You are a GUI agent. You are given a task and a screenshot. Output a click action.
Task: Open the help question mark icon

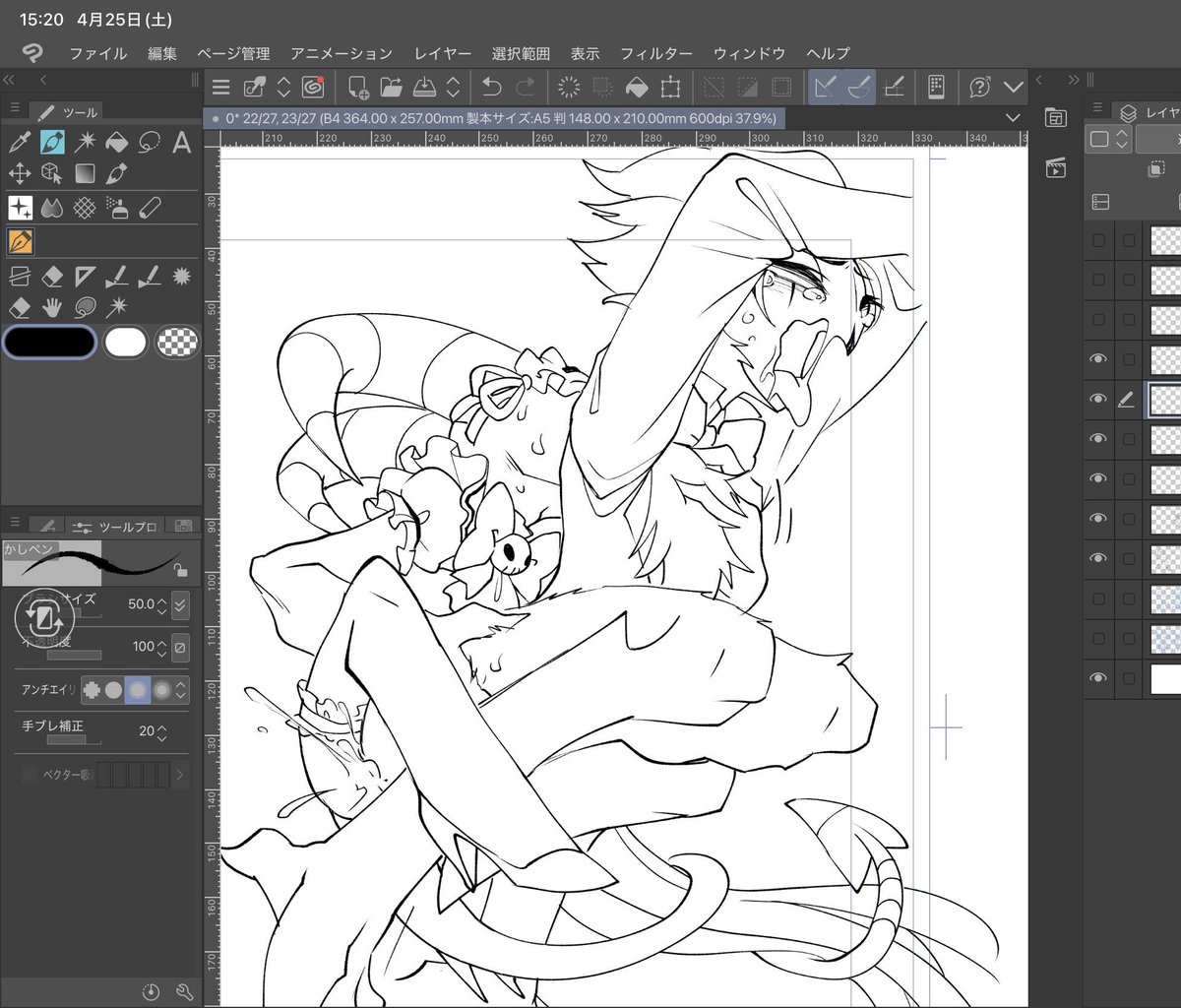click(979, 87)
